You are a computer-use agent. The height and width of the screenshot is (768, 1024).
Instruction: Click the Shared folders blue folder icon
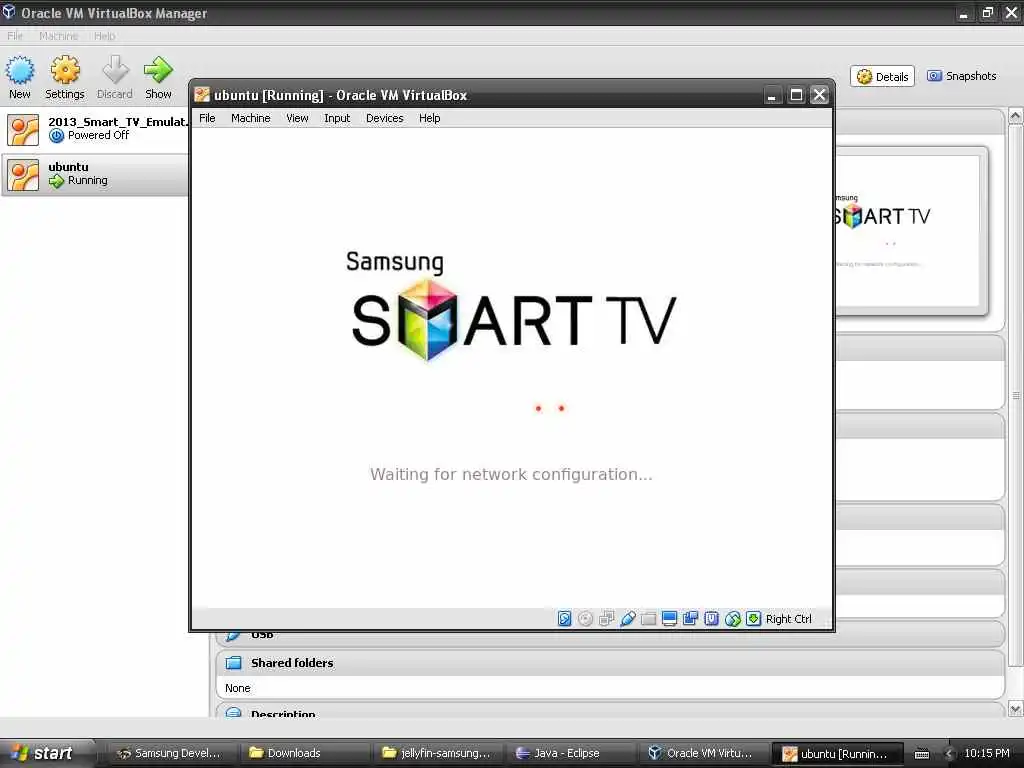pos(233,663)
